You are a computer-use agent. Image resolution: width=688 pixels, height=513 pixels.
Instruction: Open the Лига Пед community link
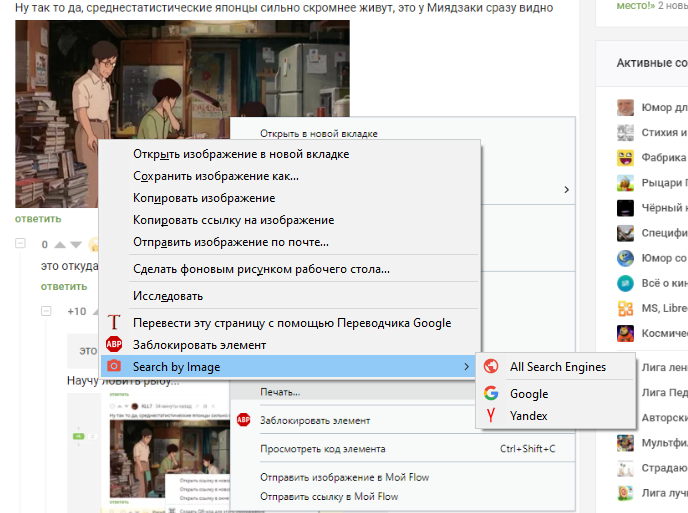click(x=664, y=392)
